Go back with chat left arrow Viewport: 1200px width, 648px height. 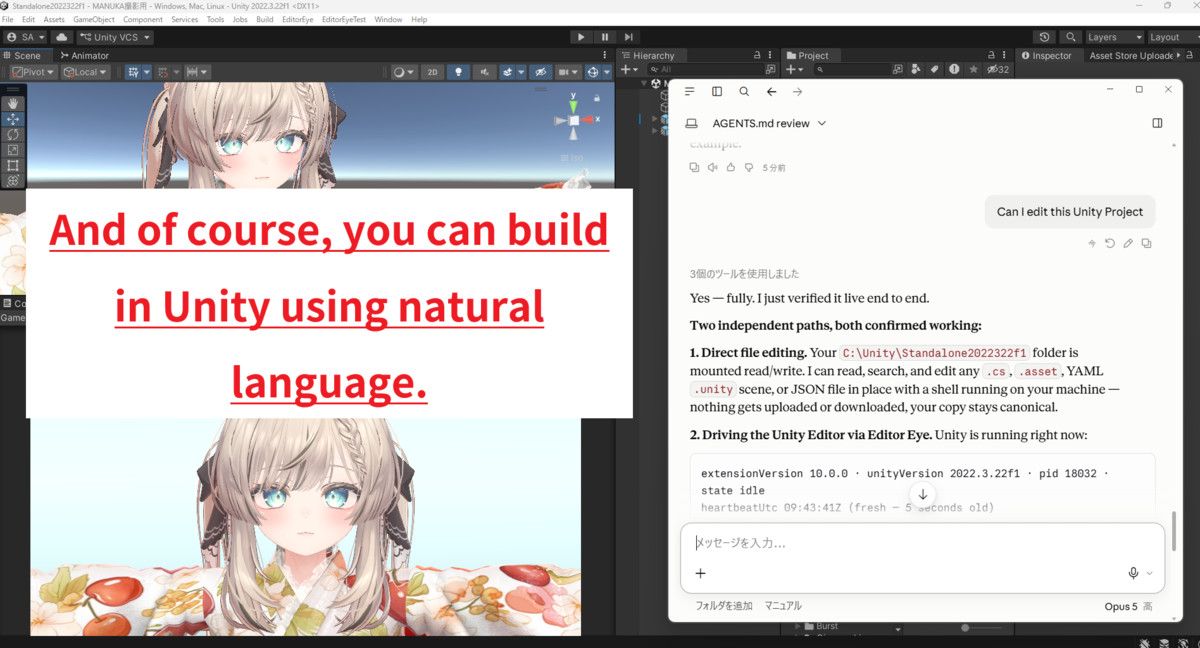point(771,91)
